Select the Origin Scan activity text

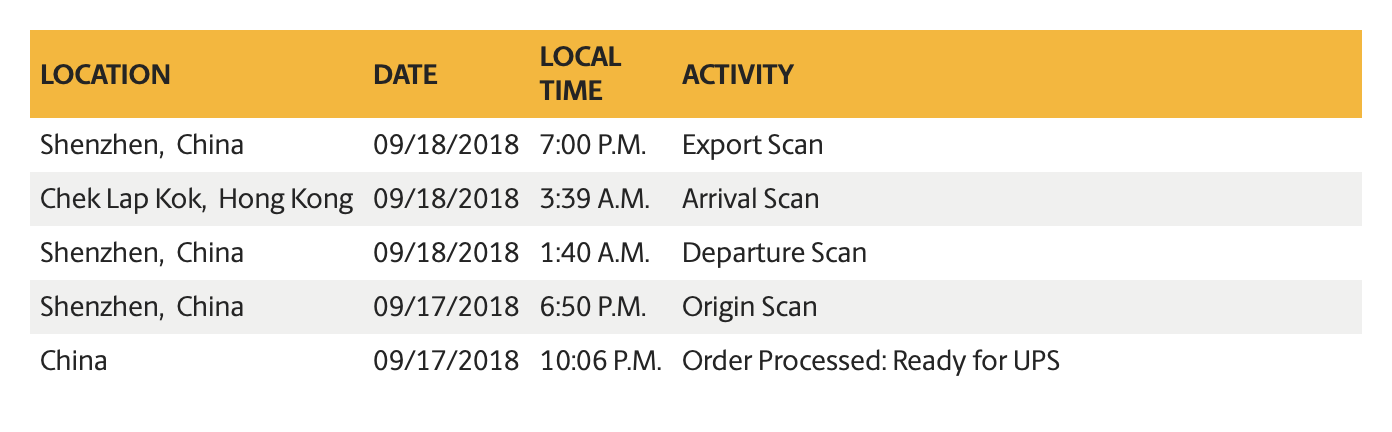pyautogui.click(x=749, y=306)
